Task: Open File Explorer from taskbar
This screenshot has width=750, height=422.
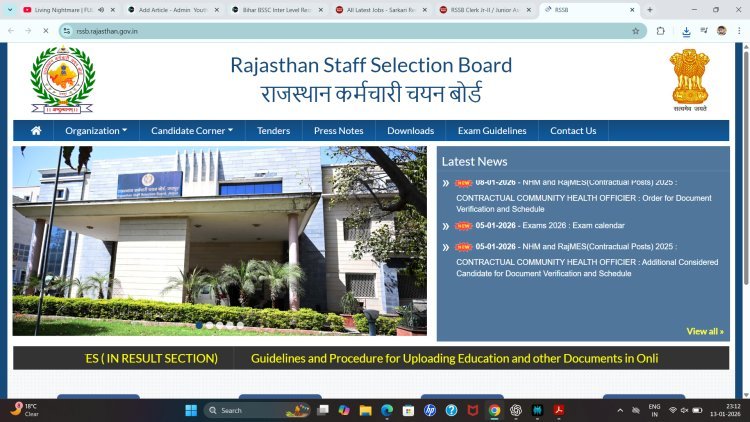Action: 365,411
